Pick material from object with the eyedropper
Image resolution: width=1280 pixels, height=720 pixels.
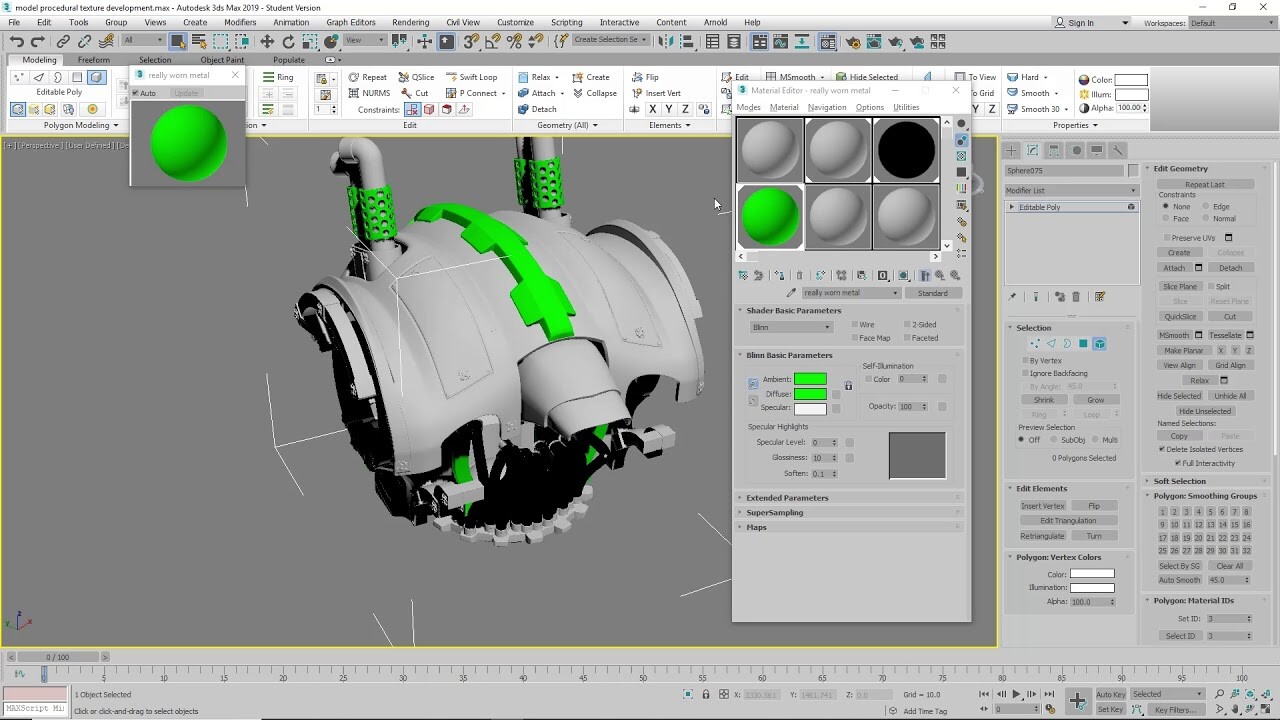(x=791, y=292)
